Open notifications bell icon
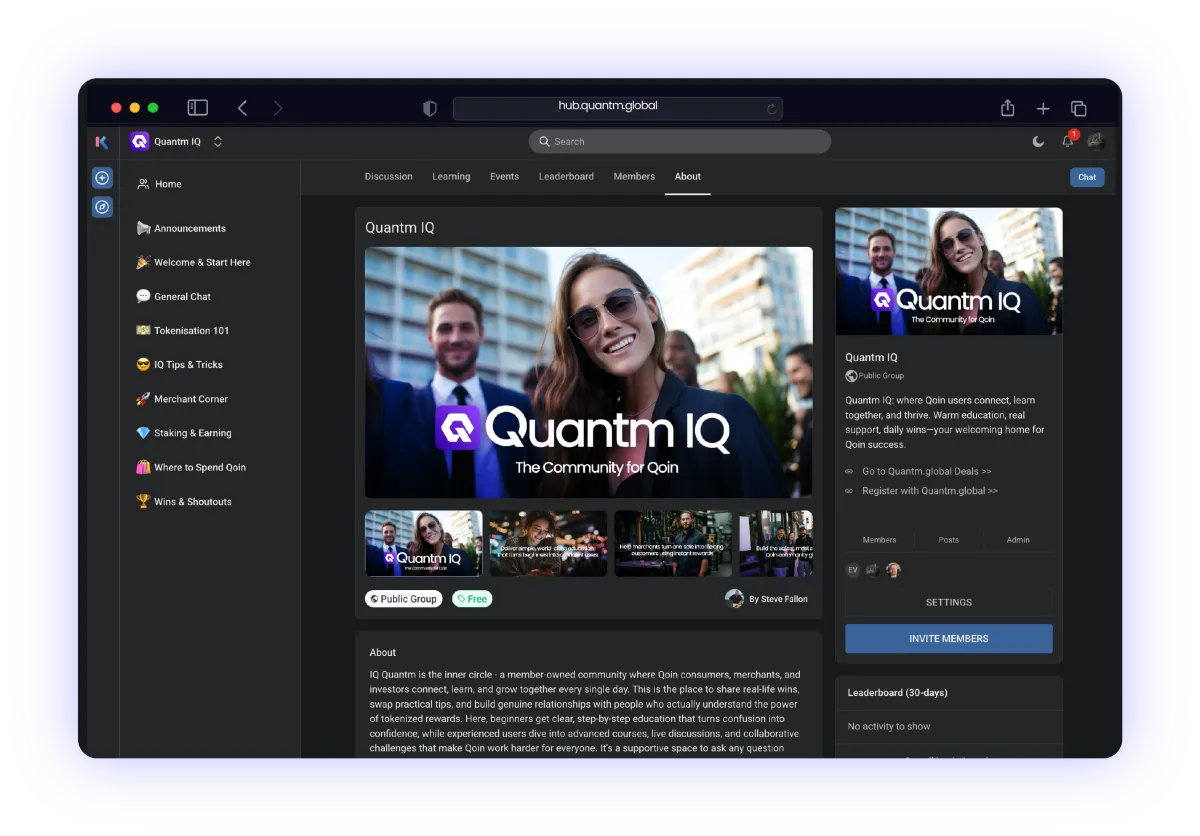 coord(1068,141)
